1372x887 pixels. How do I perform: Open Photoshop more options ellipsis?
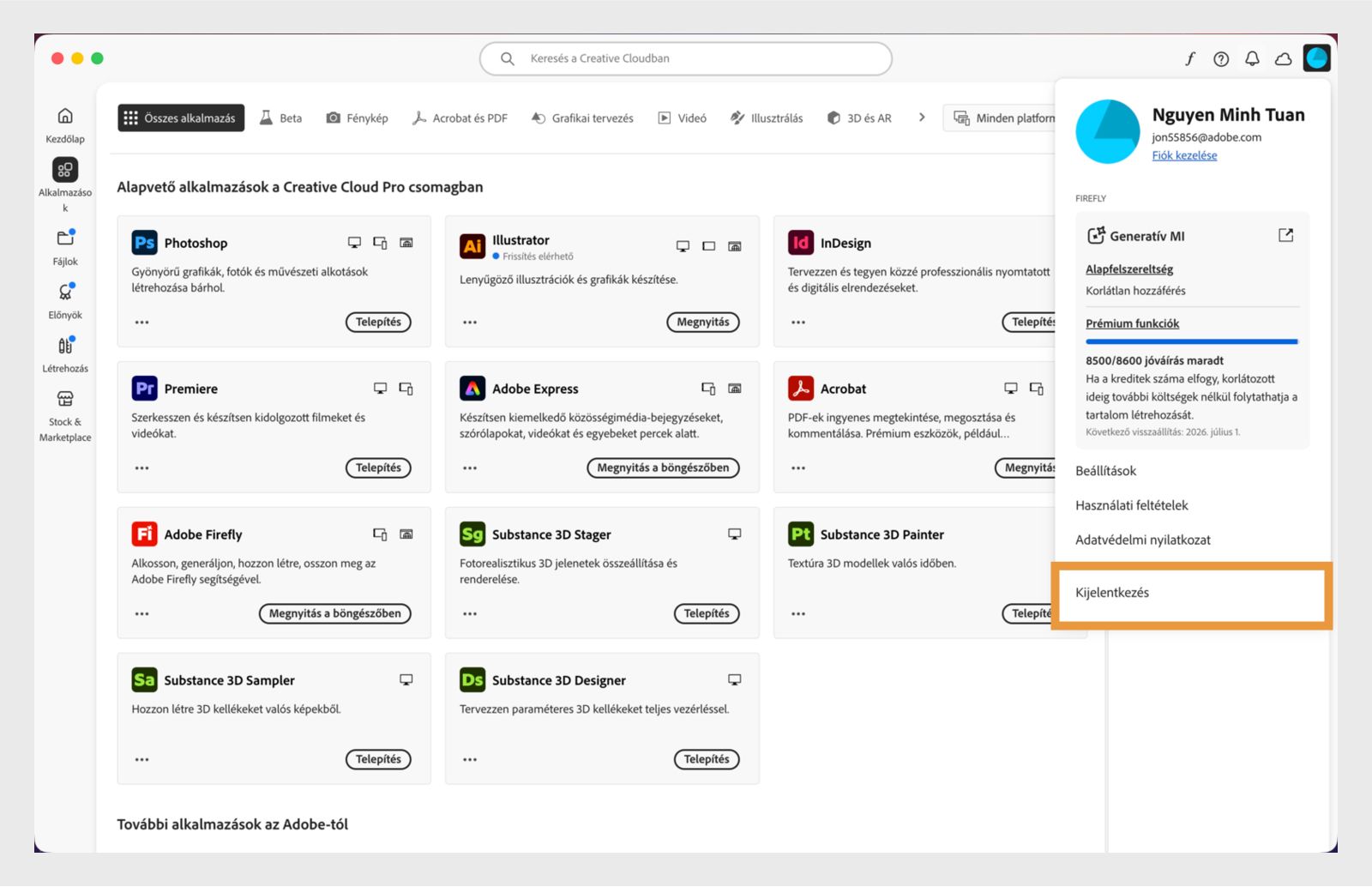(x=141, y=323)
